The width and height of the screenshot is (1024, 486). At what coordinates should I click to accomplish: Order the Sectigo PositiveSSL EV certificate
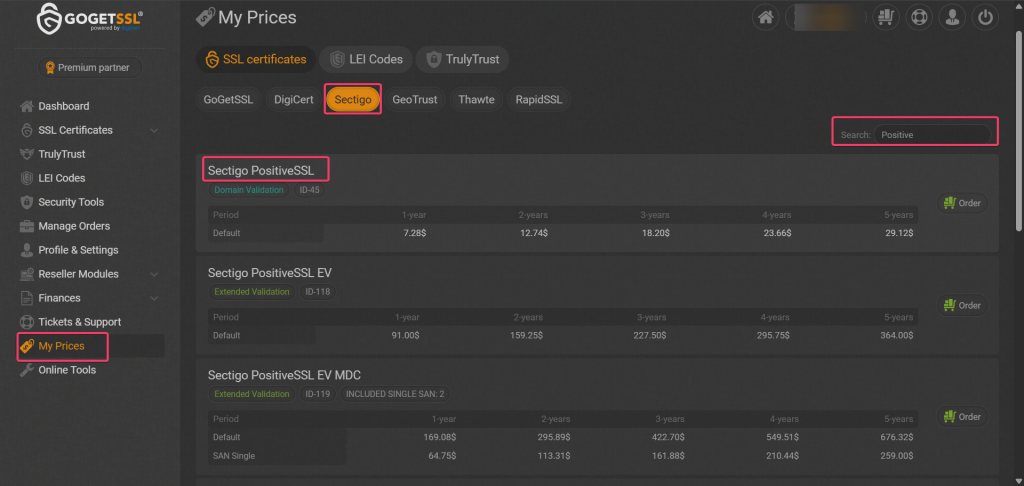(963, 305)
